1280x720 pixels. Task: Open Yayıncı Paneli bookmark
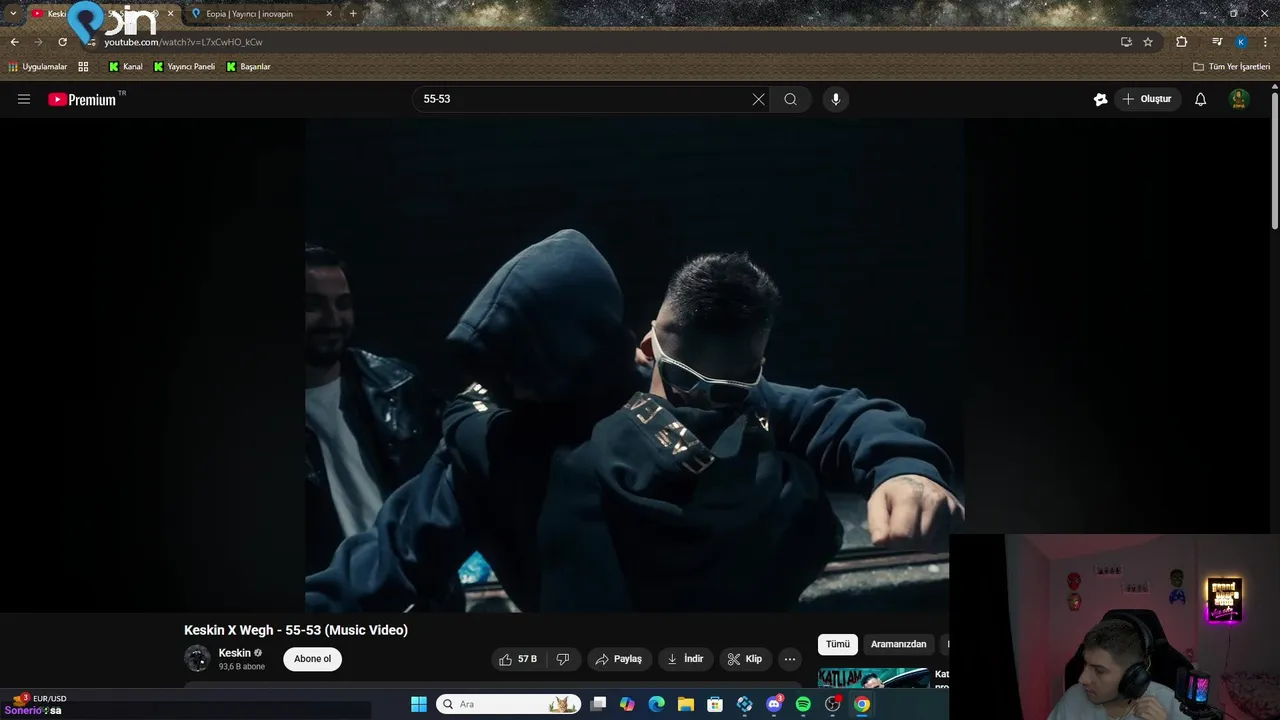pos(184,67)
